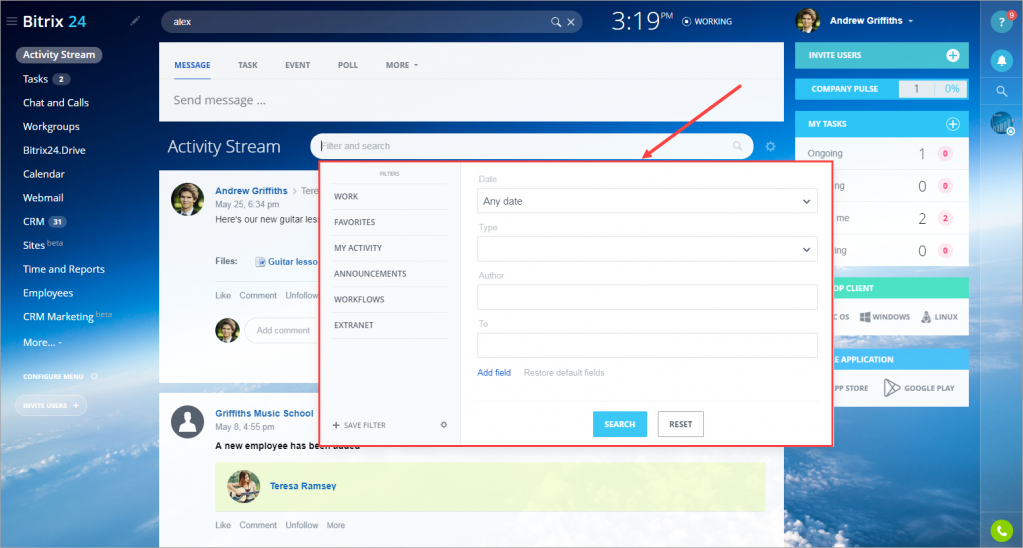Open Activity Stream settings gear
1023x548 pixels.
click(771, 146)
